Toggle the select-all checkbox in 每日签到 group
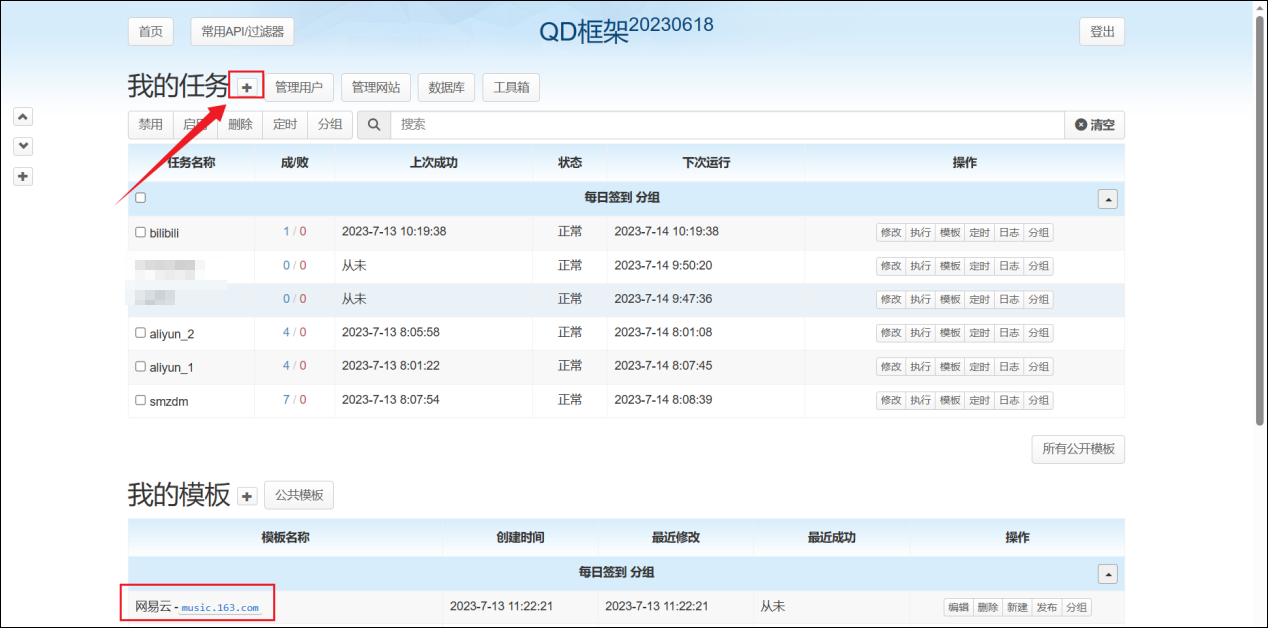The height and width of the screenshot is (628, 1268). [141, 198]
